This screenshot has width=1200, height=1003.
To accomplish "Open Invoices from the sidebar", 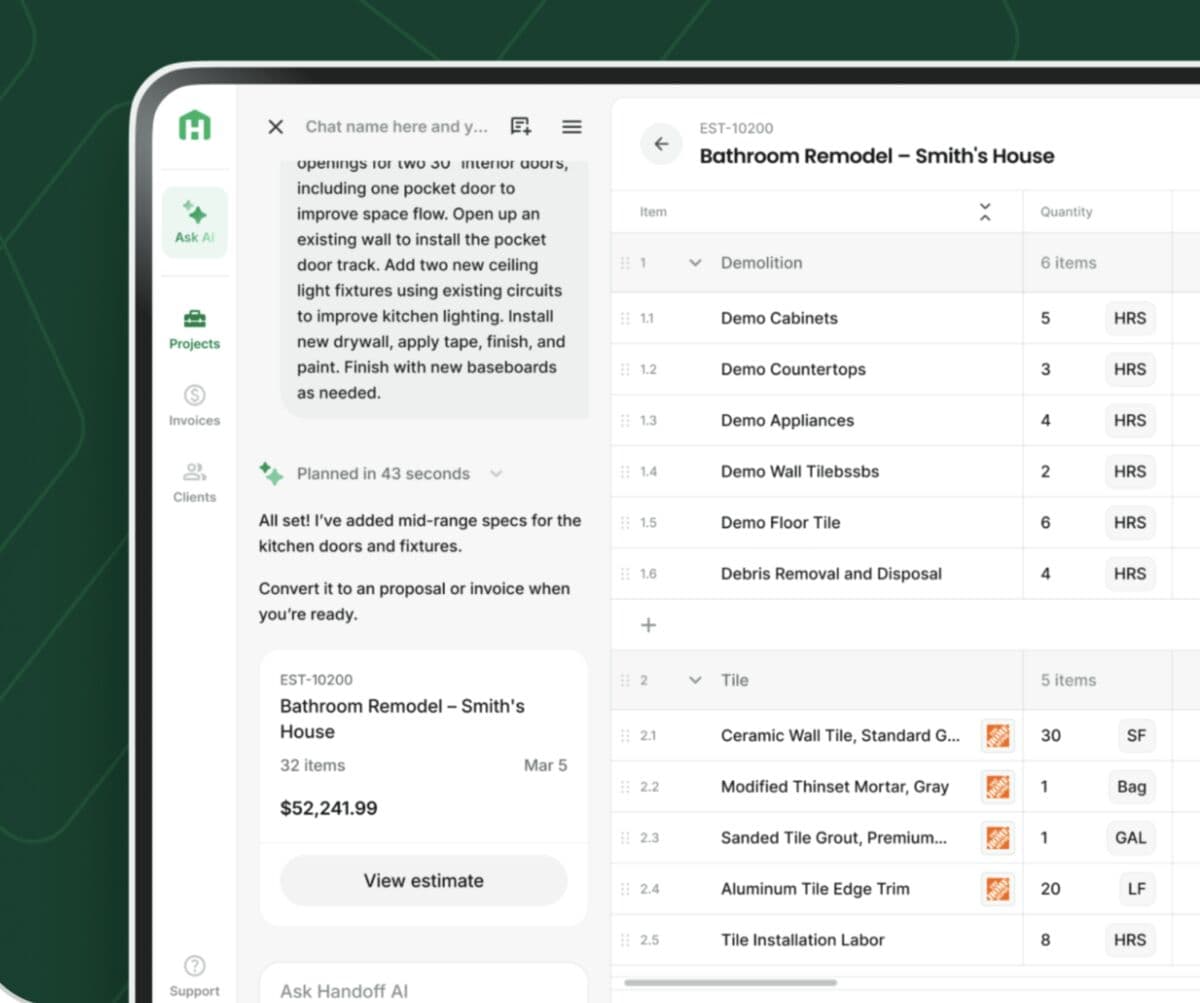I will (x=194, y=406).
